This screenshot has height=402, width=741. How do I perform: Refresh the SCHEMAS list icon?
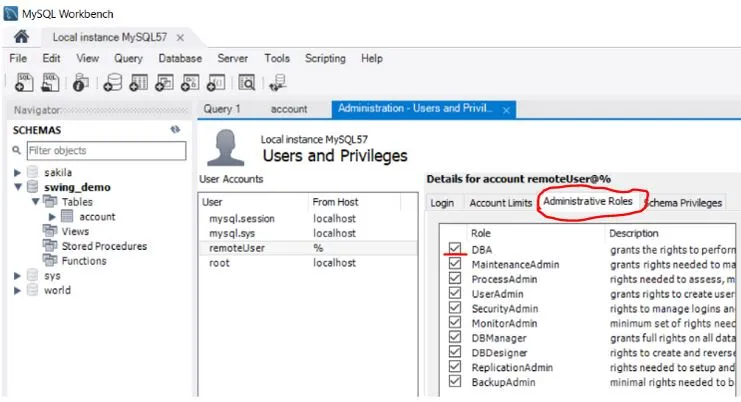click(175, 129)
